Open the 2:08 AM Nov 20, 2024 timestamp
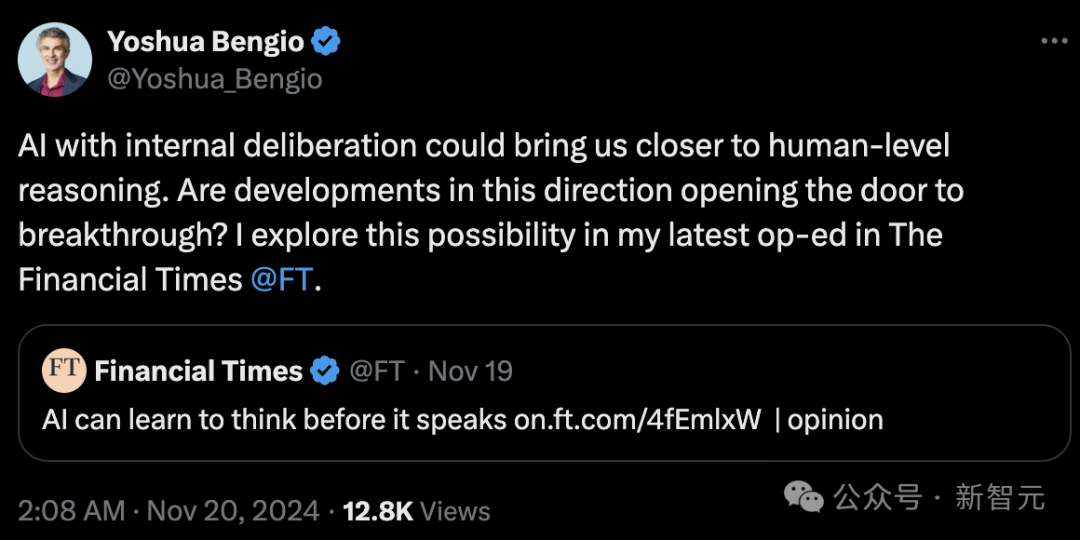Screen dimensions: 1080x540 point(168,511)
